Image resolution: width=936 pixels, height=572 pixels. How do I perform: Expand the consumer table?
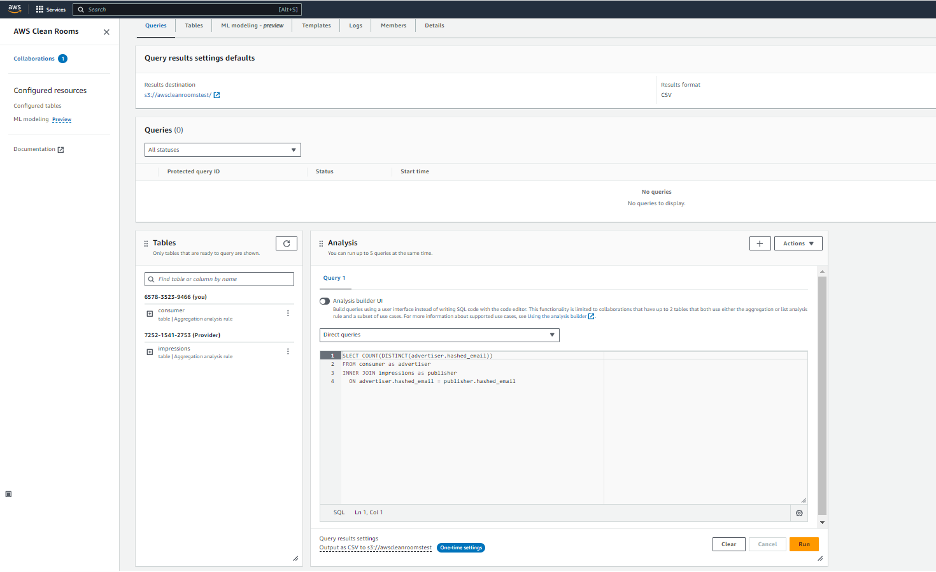pos(150,314)
